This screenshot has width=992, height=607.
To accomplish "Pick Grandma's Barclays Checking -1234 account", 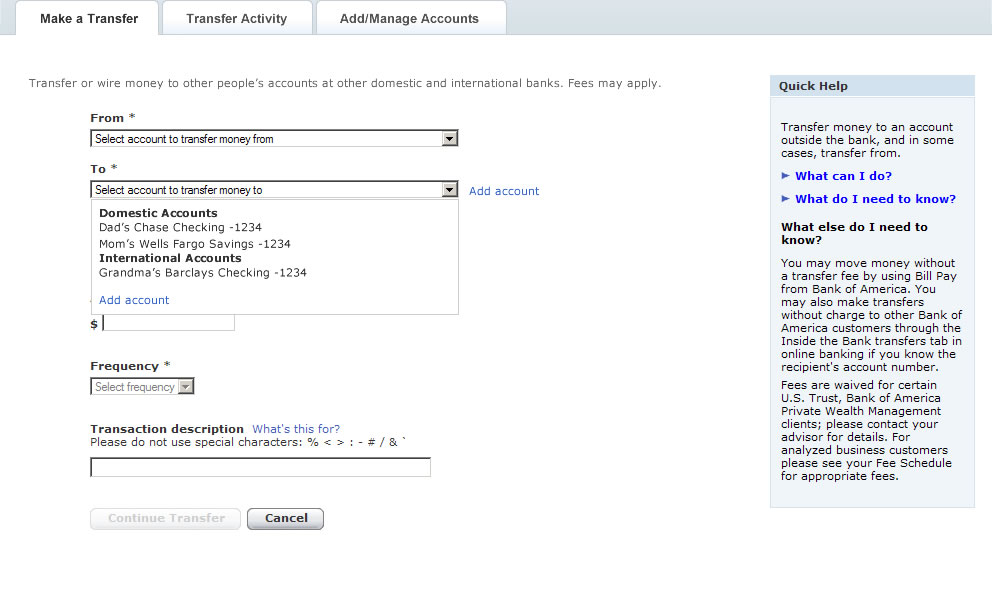I will coord(202,273).
